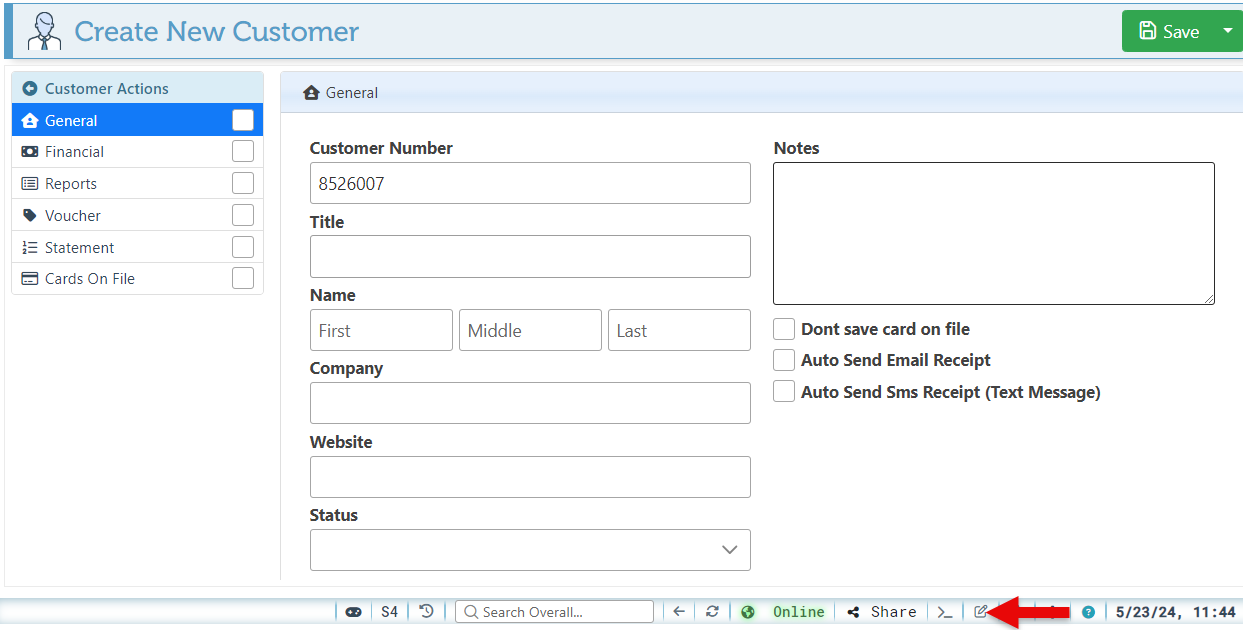Click the game controller icon in status bar
Image resolution: width=1243 pixels, height=630 pixels.
tap(353, 612)
